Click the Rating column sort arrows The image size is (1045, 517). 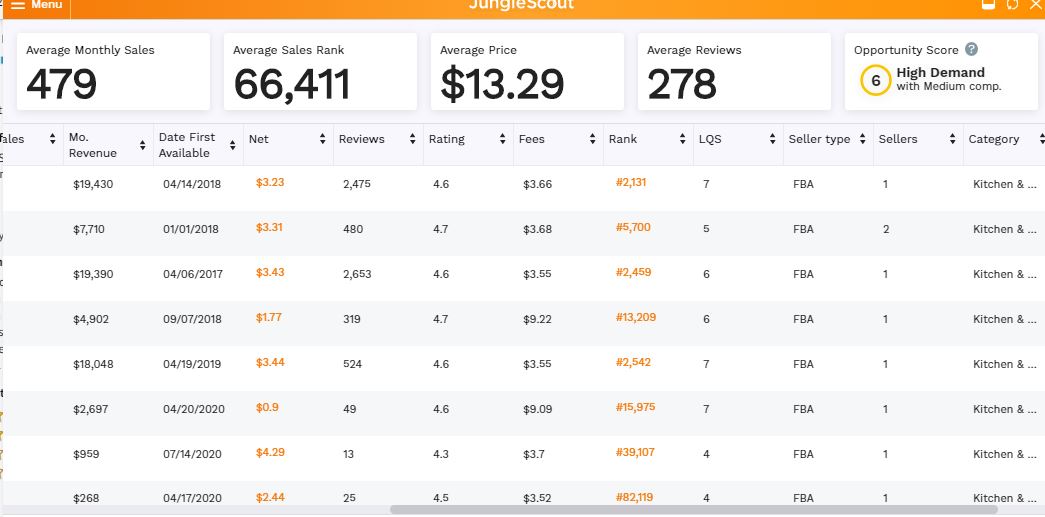tap(502, 139)
